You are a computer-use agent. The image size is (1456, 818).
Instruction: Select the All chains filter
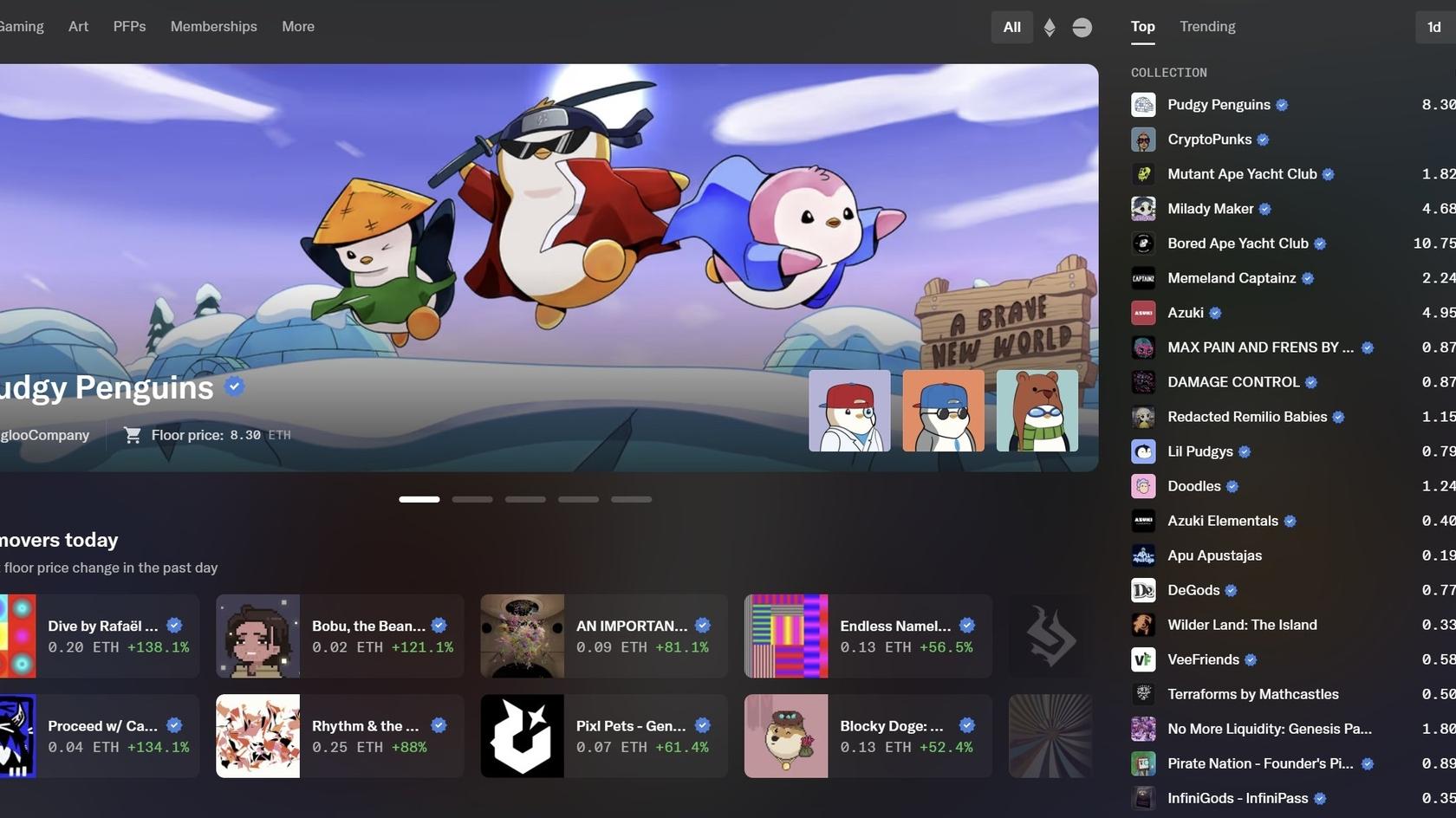(x=1012, y=27)
